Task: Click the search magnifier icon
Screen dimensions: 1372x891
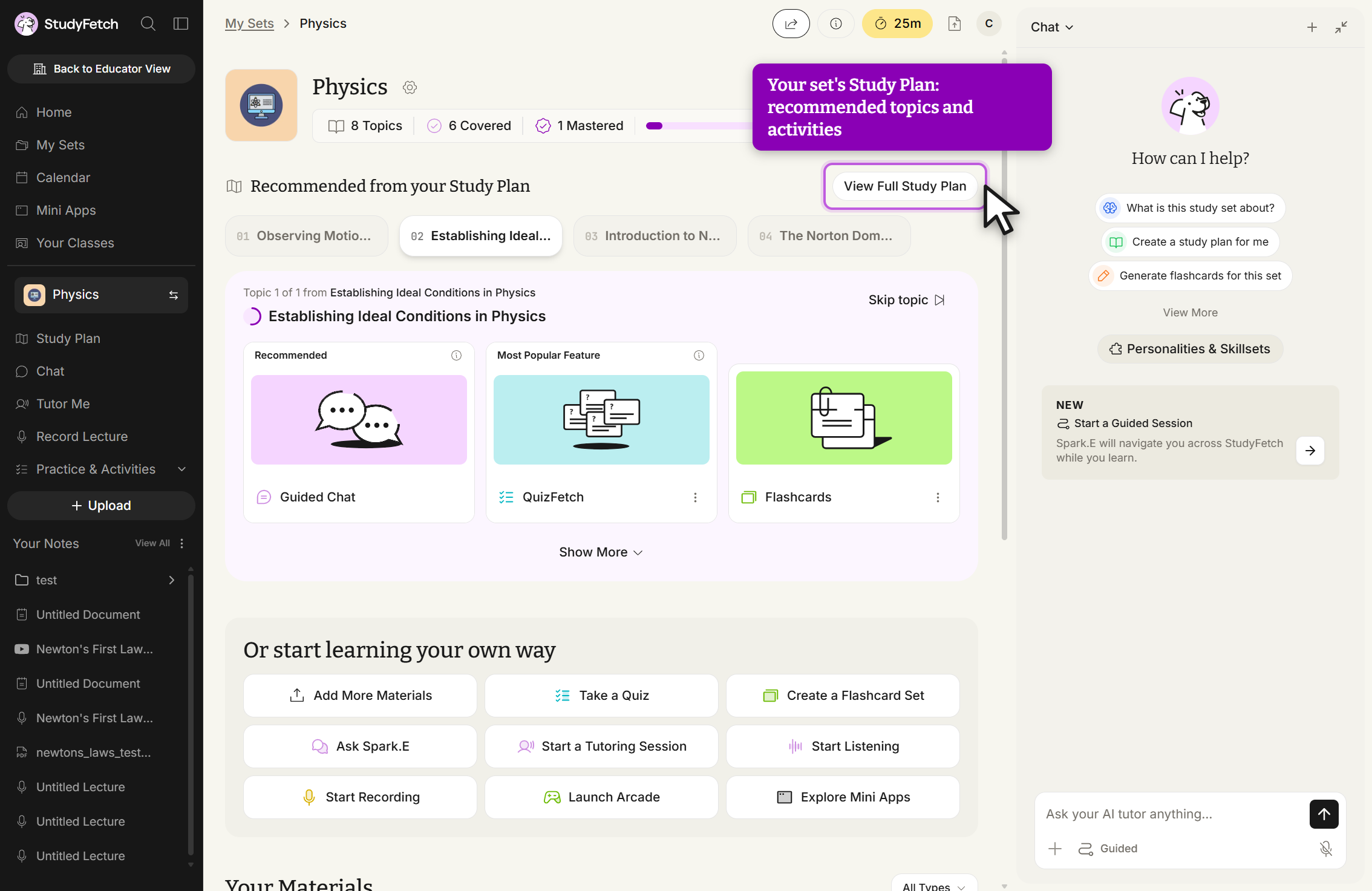Action: point(148,24)
